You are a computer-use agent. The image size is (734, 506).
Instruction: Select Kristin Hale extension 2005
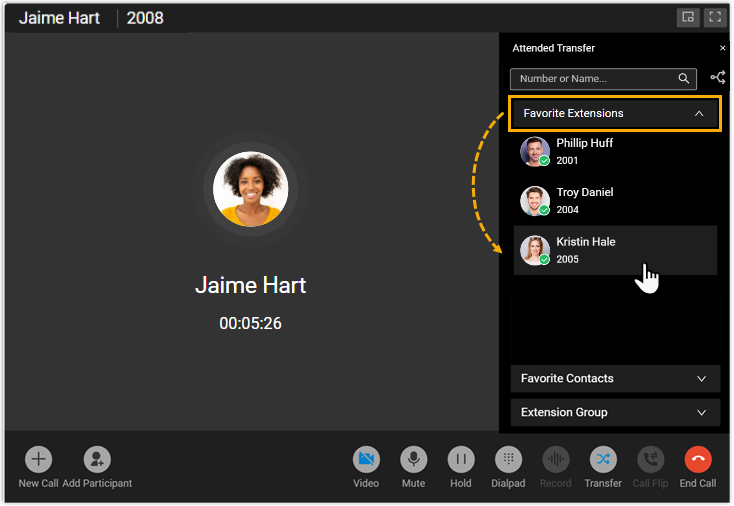tap(615, 250)
